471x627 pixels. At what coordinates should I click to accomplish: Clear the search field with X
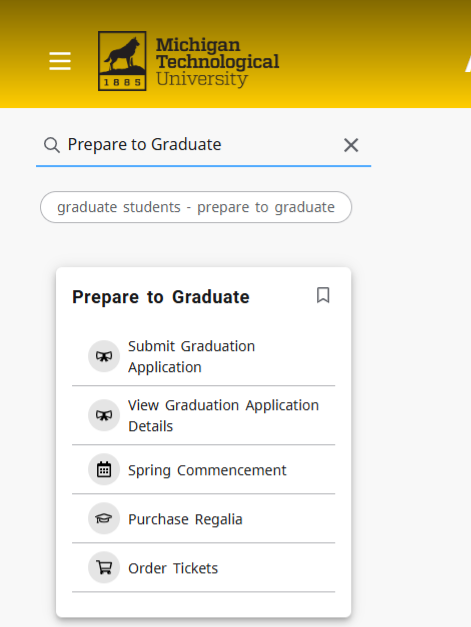tap(351, 145)
